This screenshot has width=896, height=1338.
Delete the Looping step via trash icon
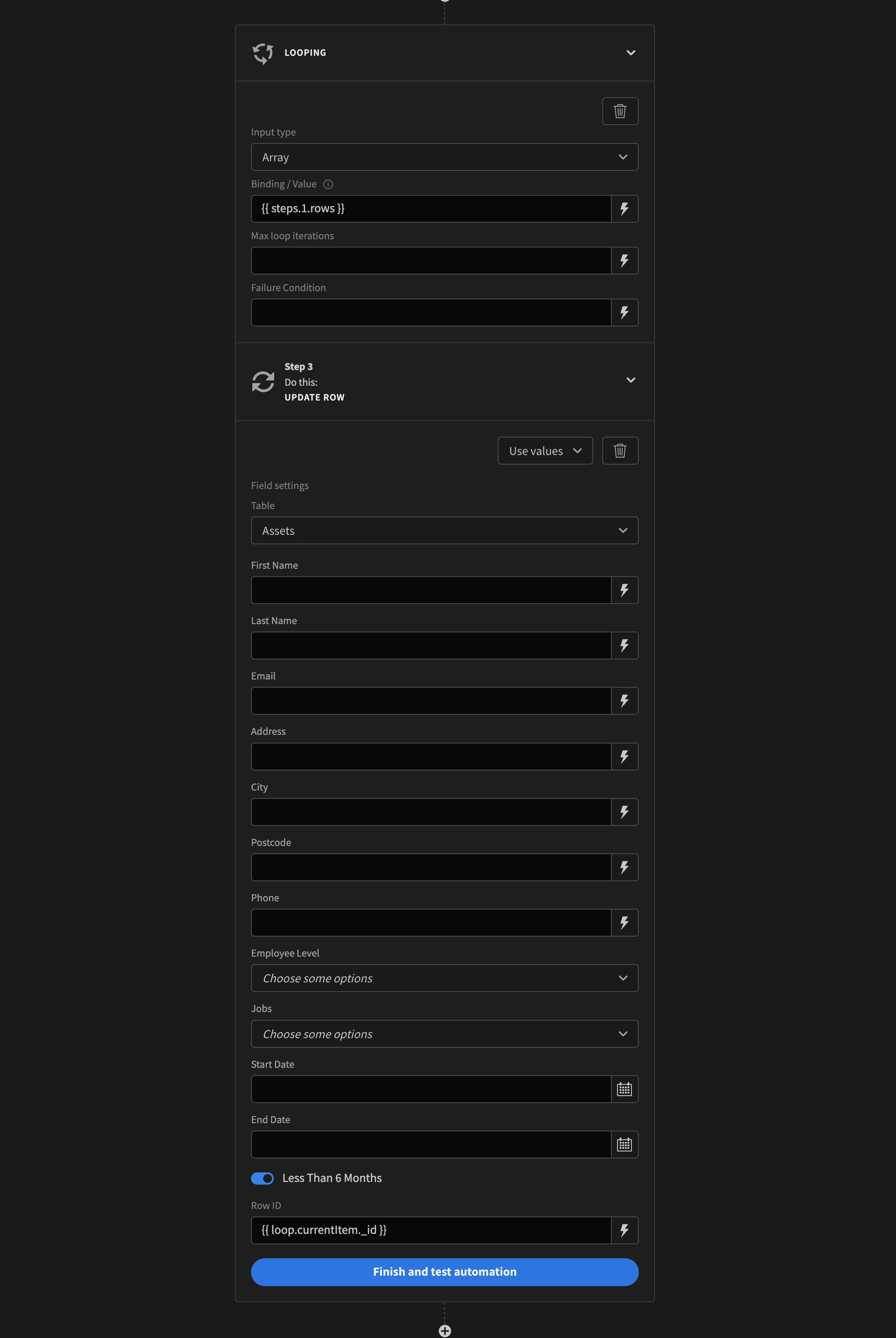tap(620, 111)
